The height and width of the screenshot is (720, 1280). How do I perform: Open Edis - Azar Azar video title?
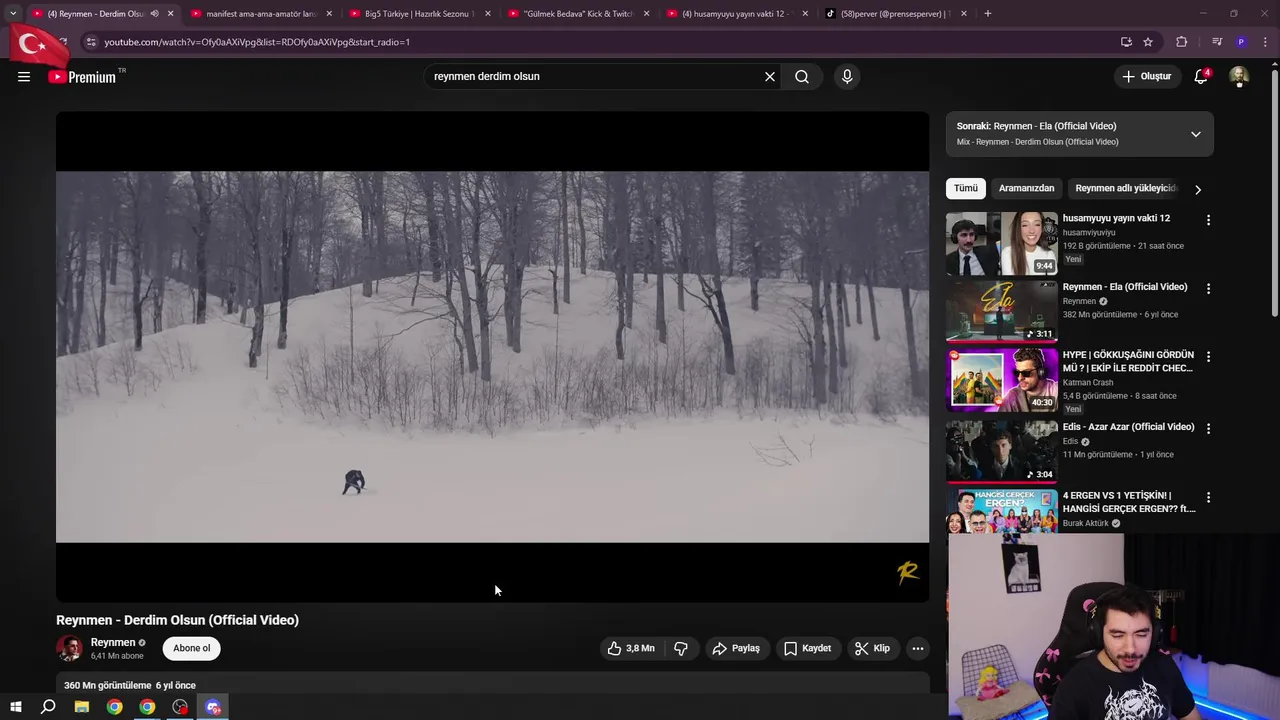point(1128,427)
